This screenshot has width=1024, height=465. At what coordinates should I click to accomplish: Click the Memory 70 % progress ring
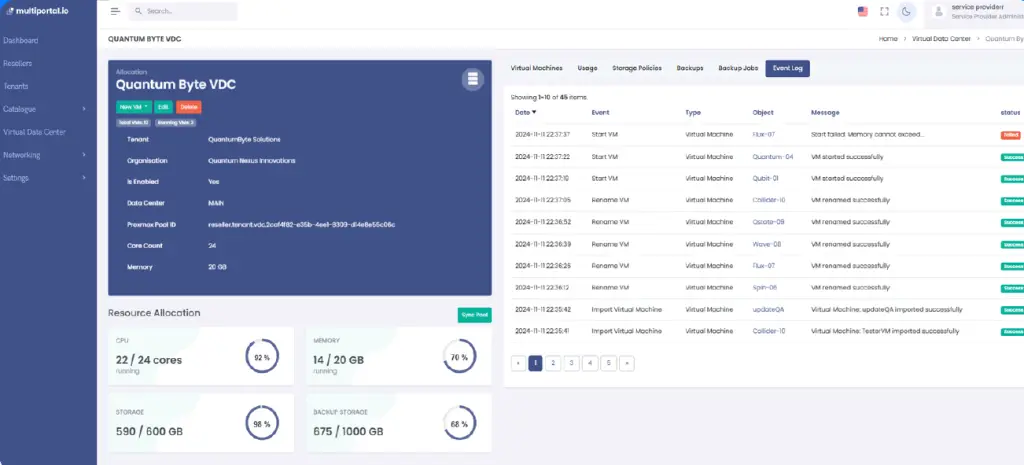click(x=459, y=357)
